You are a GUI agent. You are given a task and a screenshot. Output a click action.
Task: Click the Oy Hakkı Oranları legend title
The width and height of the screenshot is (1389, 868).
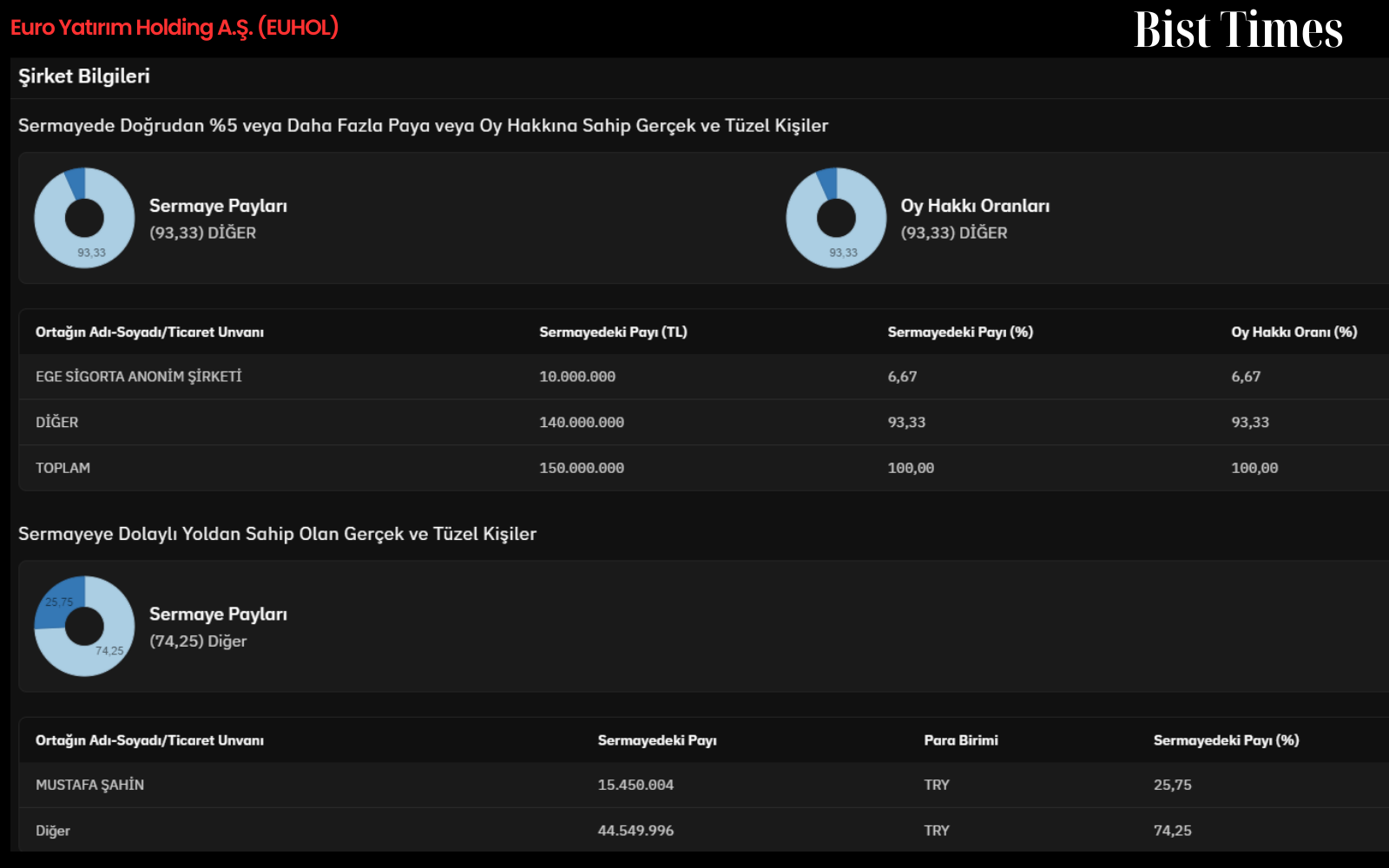point(975,206)
